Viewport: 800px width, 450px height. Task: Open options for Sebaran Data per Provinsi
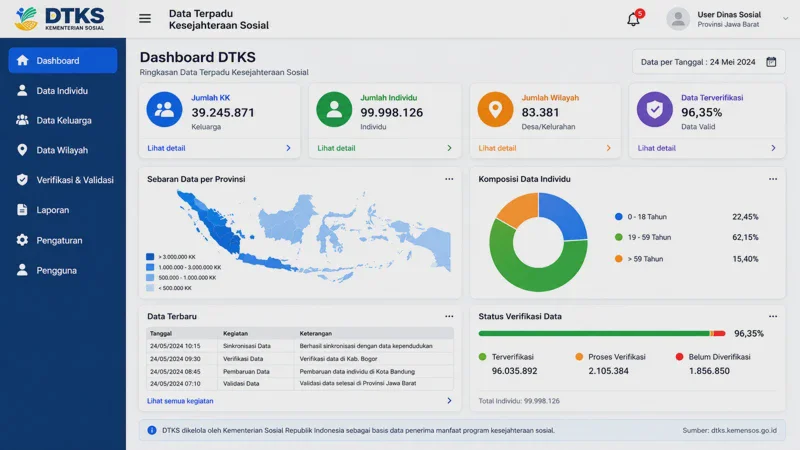449,179
